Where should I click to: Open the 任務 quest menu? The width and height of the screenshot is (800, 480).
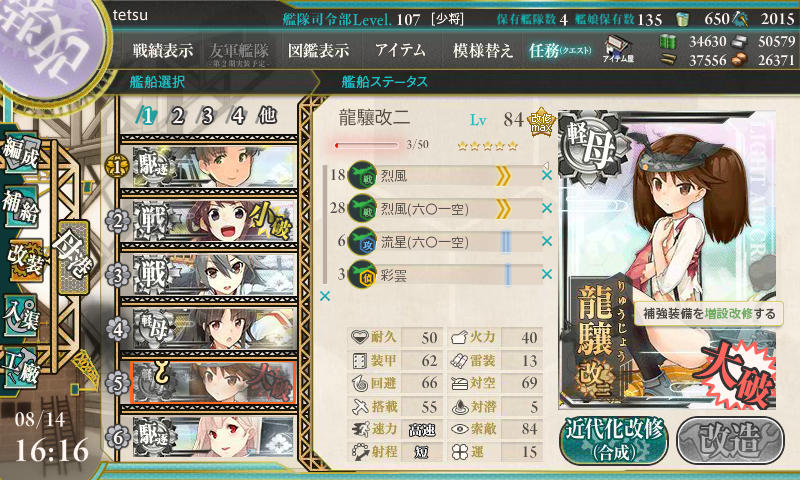tap(560, 50)
